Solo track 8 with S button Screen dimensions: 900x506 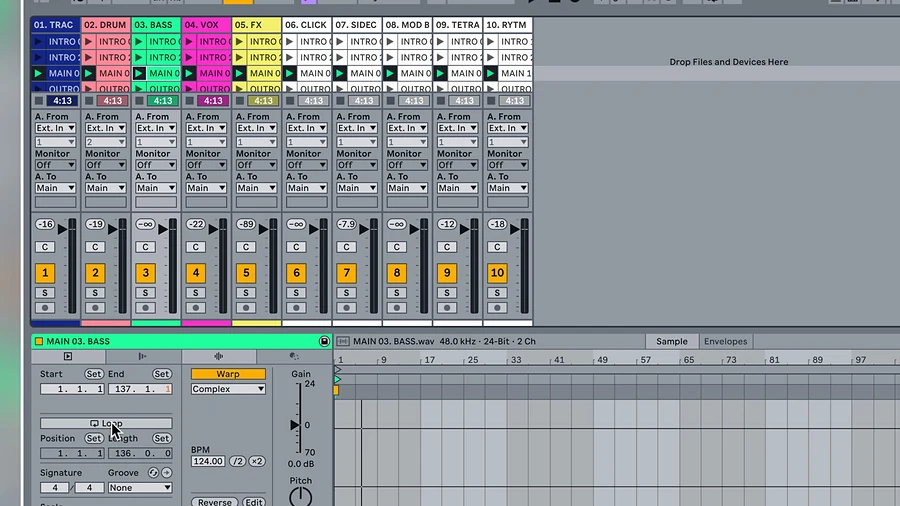tap(397, 293)
